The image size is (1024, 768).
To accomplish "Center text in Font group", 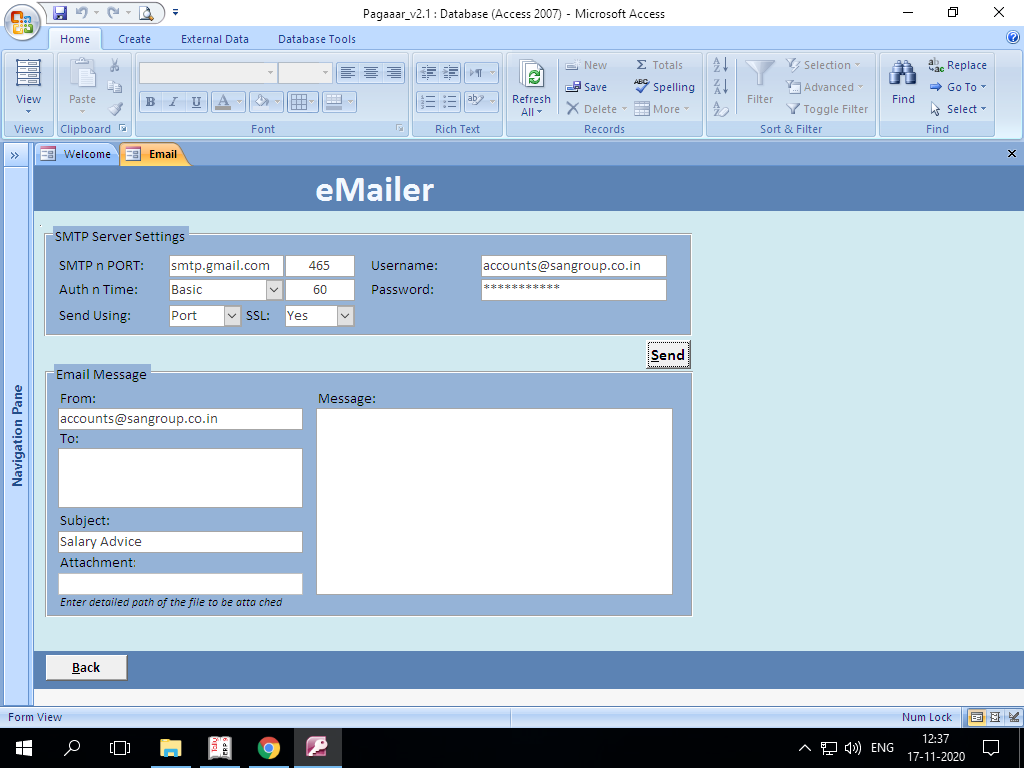I will (371, 72).
